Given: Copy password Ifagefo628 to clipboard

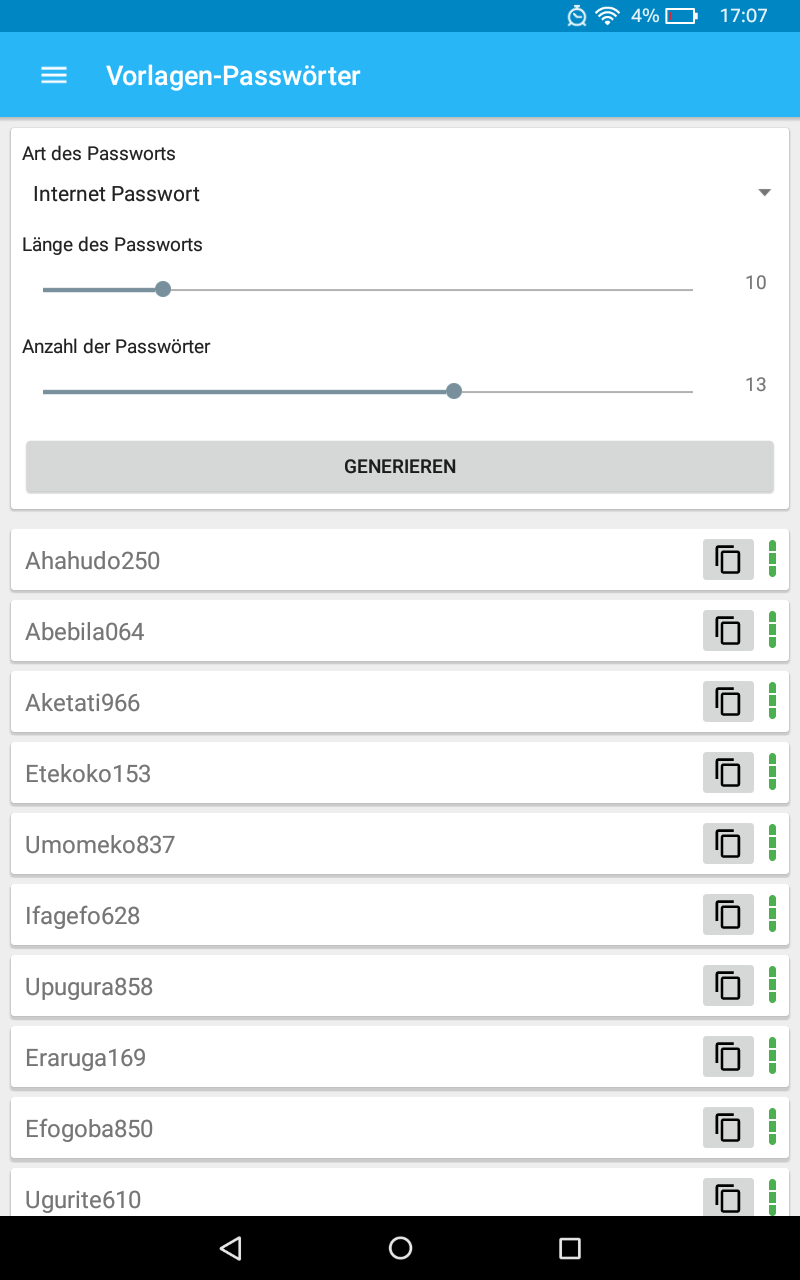Looking at the screenshot, I should (727, 914).
